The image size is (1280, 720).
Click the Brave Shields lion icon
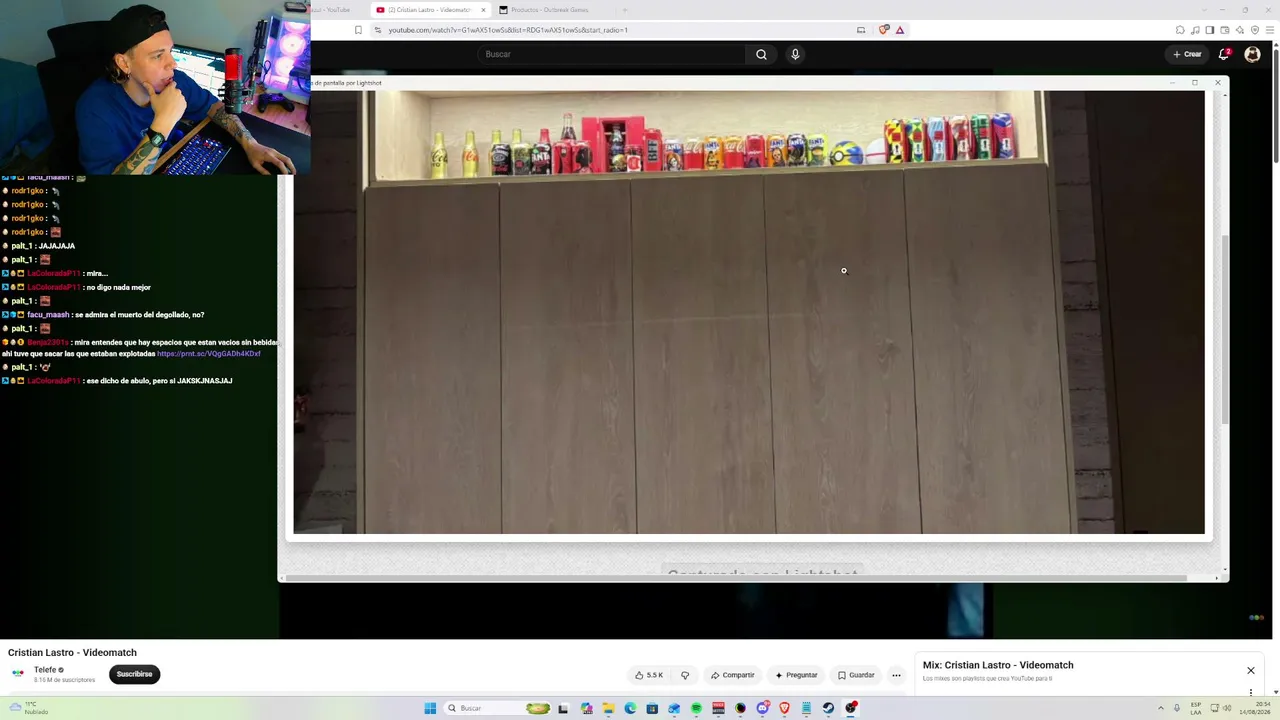click(884, 30)
